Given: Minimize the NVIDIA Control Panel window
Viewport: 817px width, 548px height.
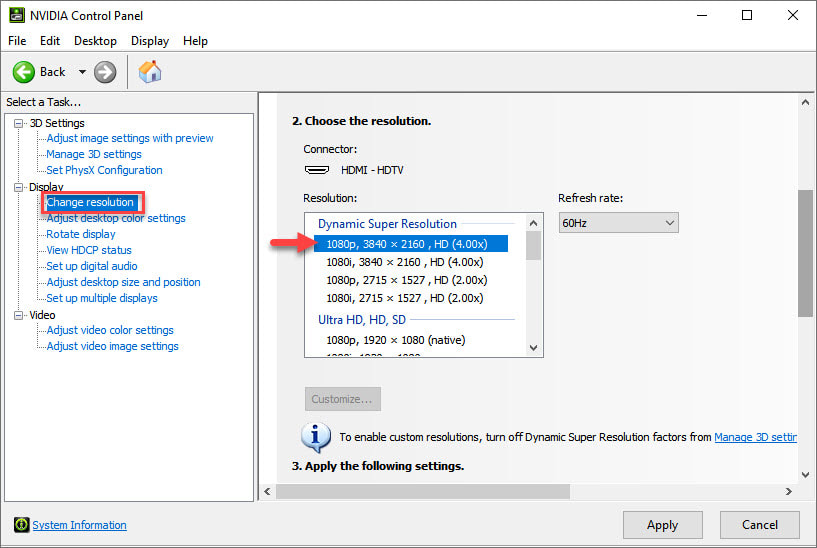Looking at the screenshot, I should (702, 15).
